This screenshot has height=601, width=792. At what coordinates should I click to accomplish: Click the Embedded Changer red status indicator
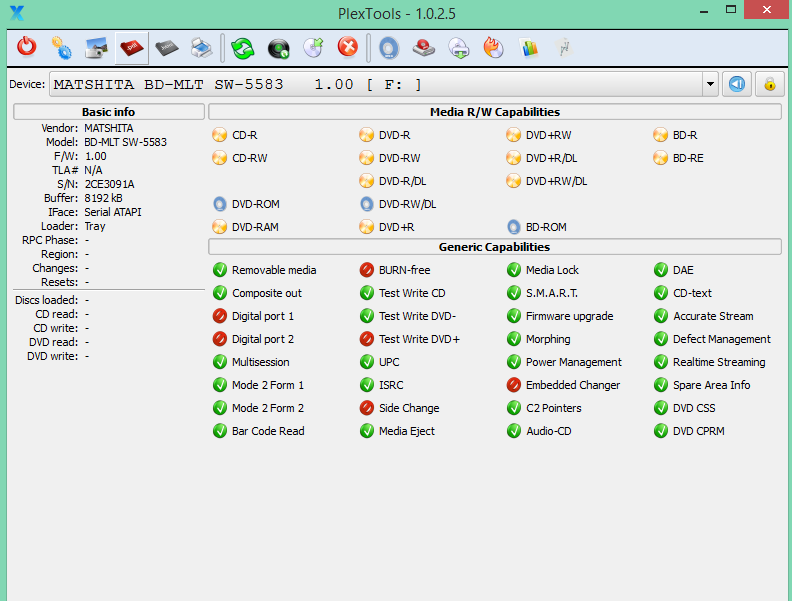[x=514, y=385]
